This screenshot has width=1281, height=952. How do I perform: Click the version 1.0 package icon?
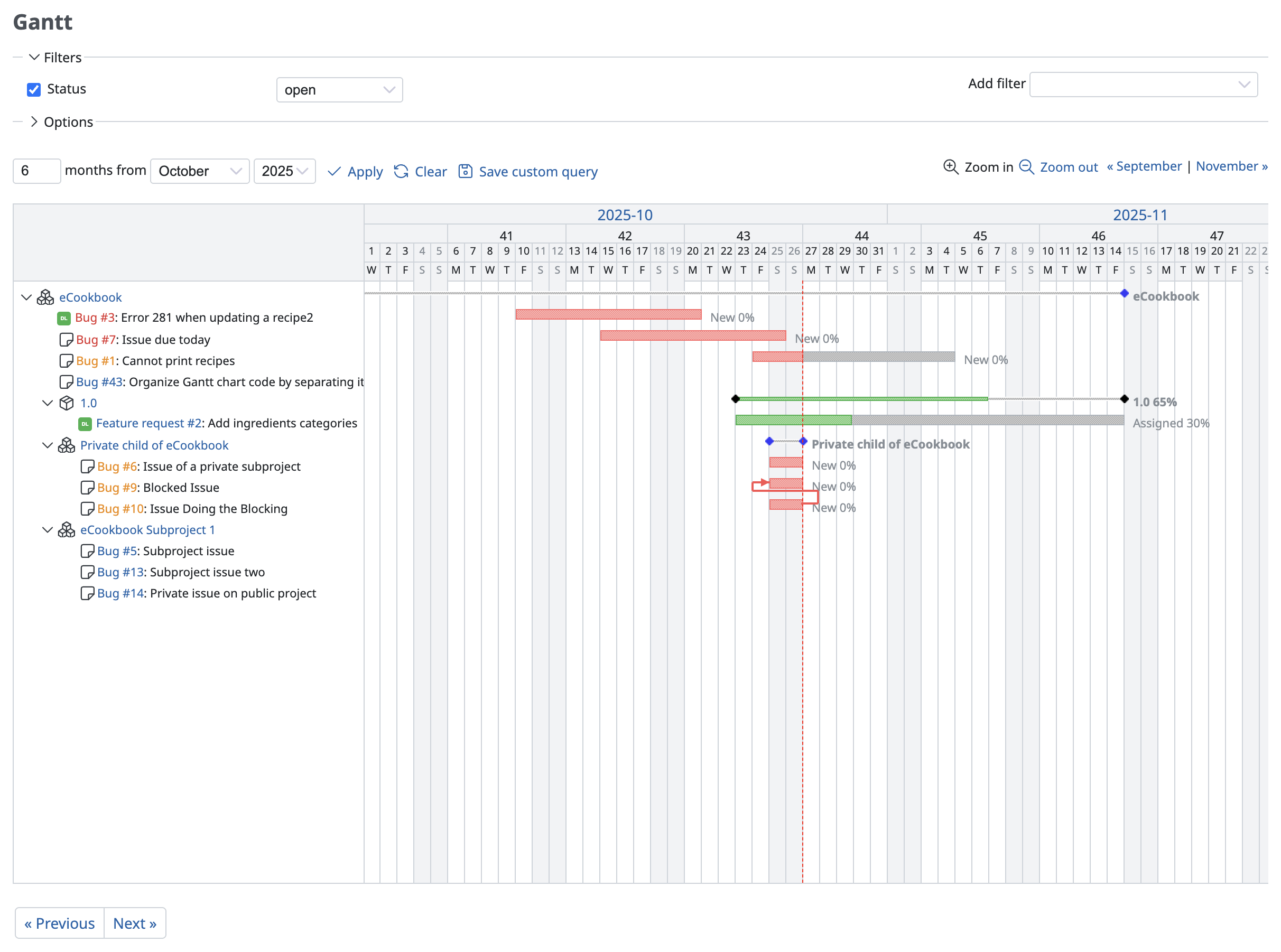click(x=67, y=403)
